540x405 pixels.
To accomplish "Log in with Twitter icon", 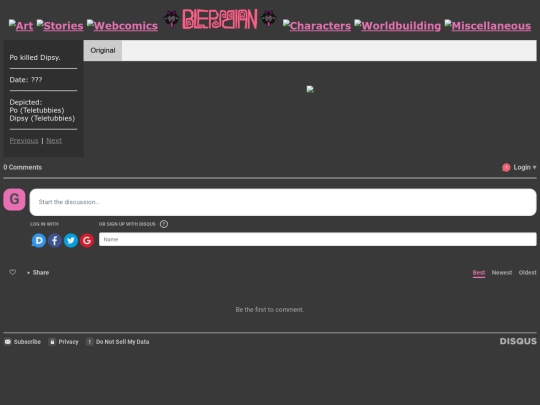I will click(x=71, y=240).
